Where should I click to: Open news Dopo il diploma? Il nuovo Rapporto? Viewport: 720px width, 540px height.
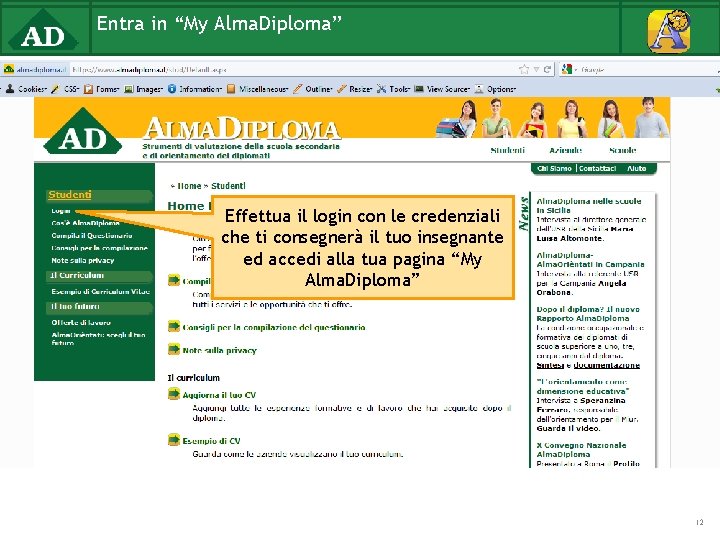pos(588,314)
